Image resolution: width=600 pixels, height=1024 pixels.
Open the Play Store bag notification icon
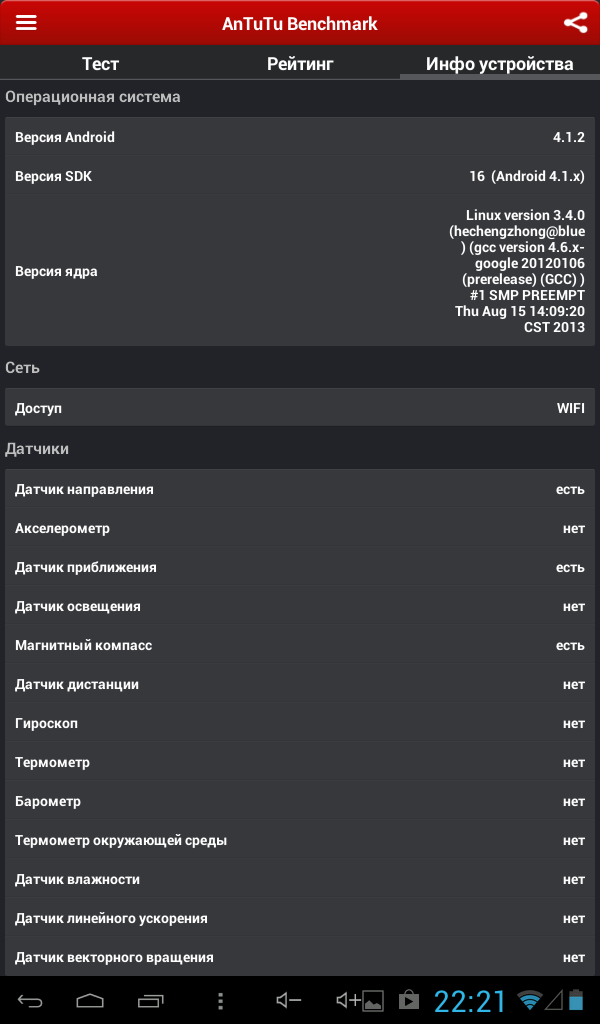coord(409,1000)
